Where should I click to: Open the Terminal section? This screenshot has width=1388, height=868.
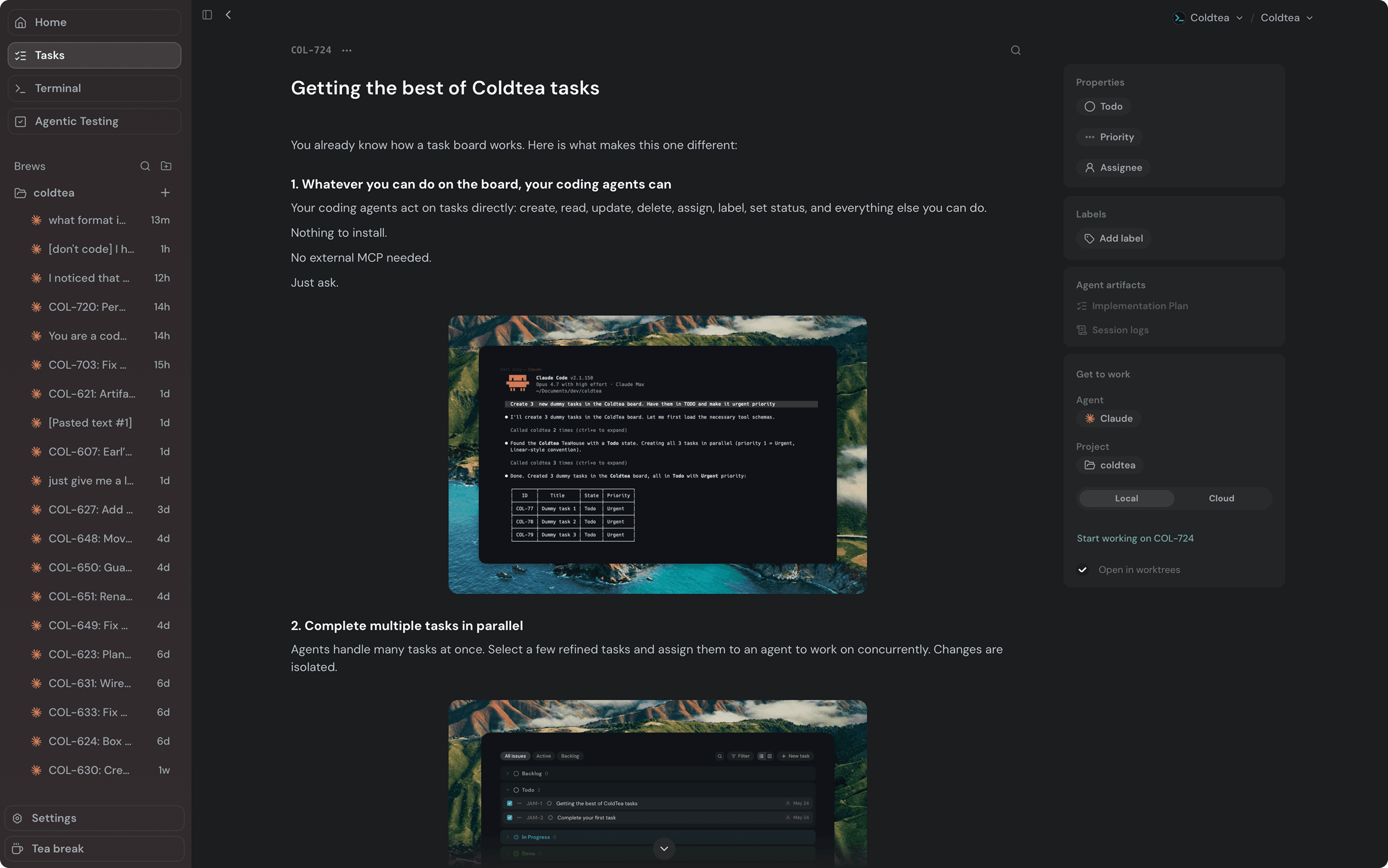pos(94,89)
